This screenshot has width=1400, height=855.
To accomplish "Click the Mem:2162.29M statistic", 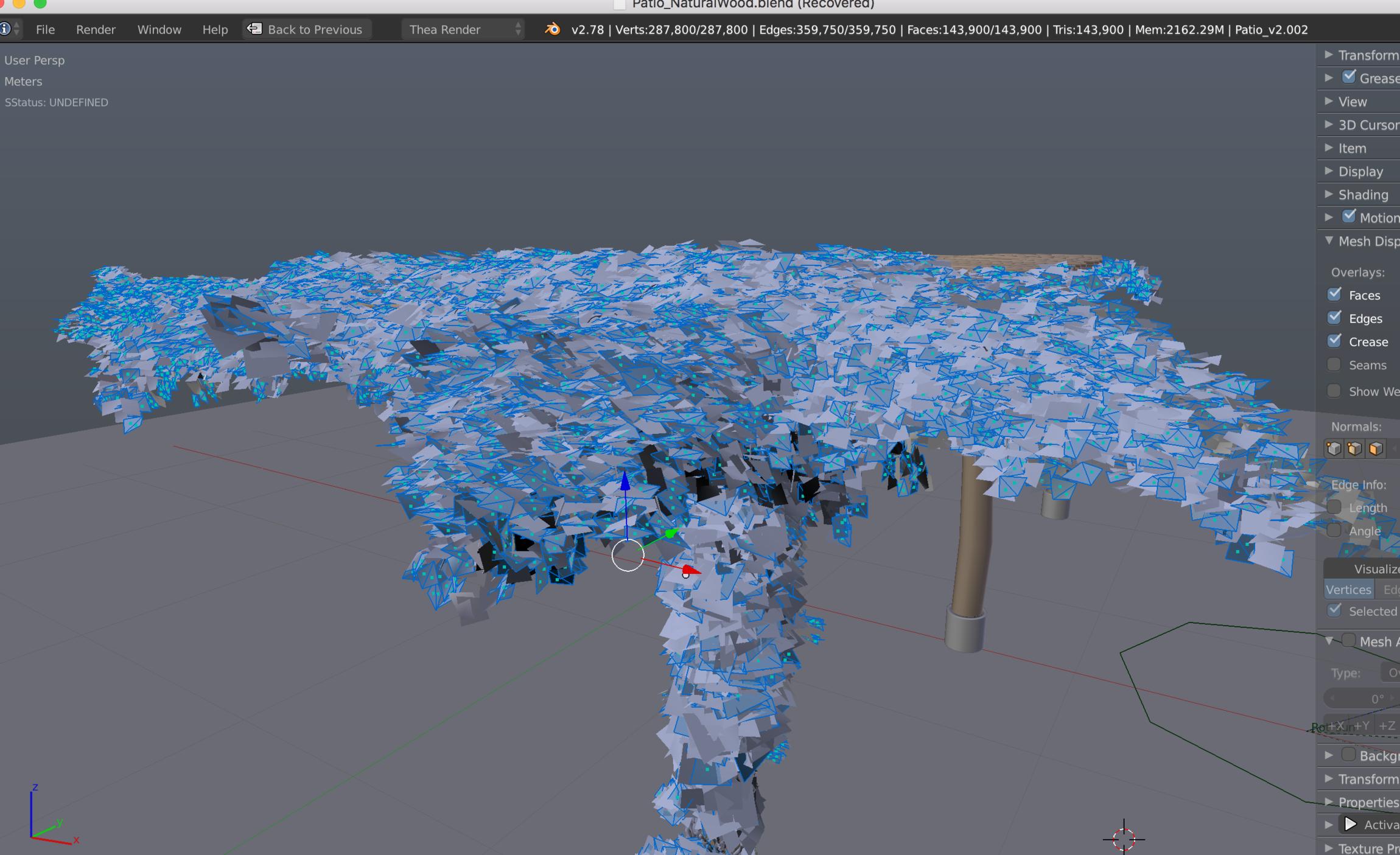I will [x=1179, y=29].
